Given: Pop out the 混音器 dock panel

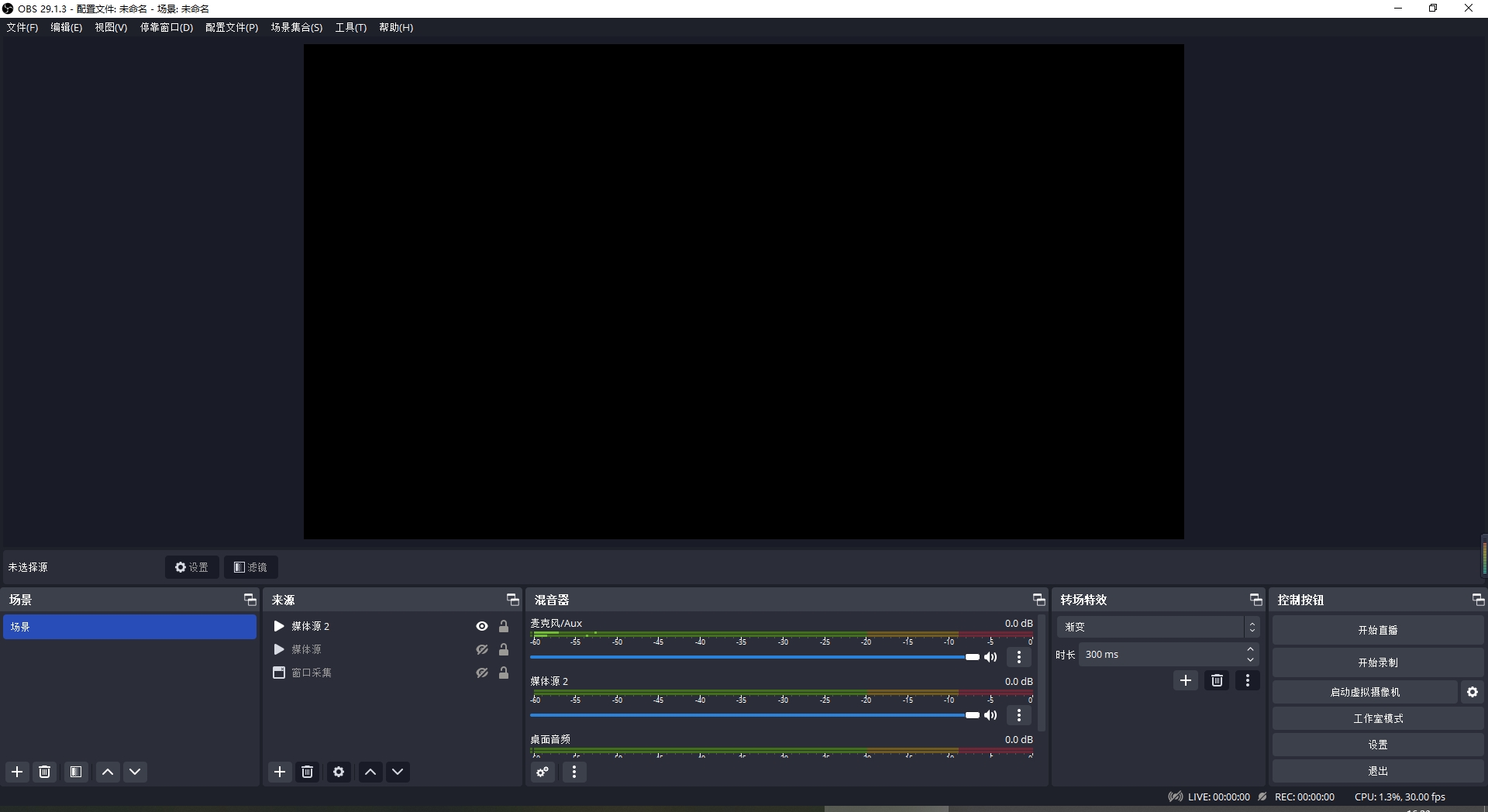Looking at the screenshot, I should click(x=1038, y=600).
